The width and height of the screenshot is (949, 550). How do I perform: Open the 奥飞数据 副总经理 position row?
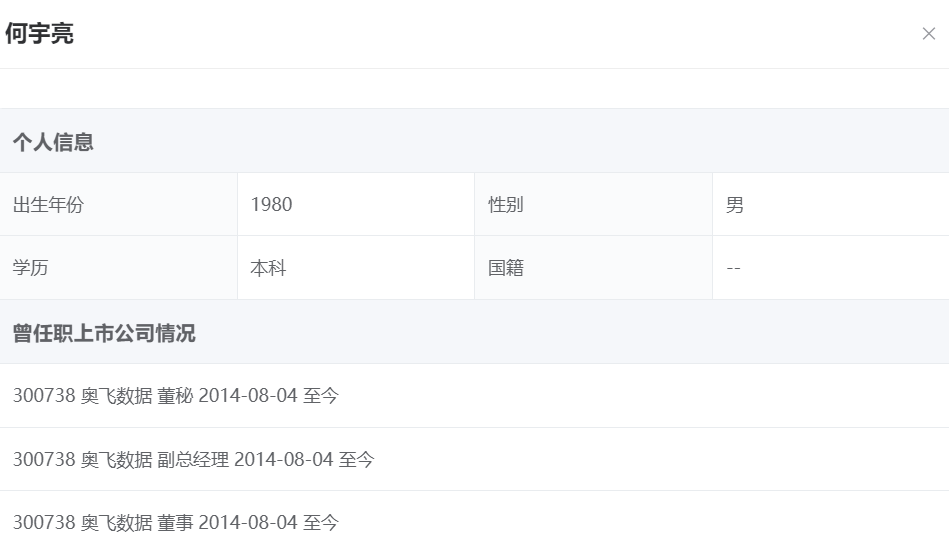pyautogui.click(x=193, y=459)
